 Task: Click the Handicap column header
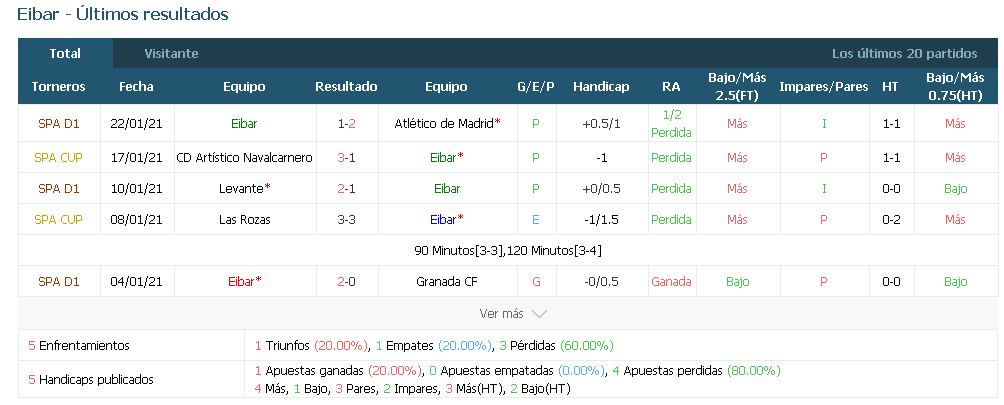(x=601, y=86)
